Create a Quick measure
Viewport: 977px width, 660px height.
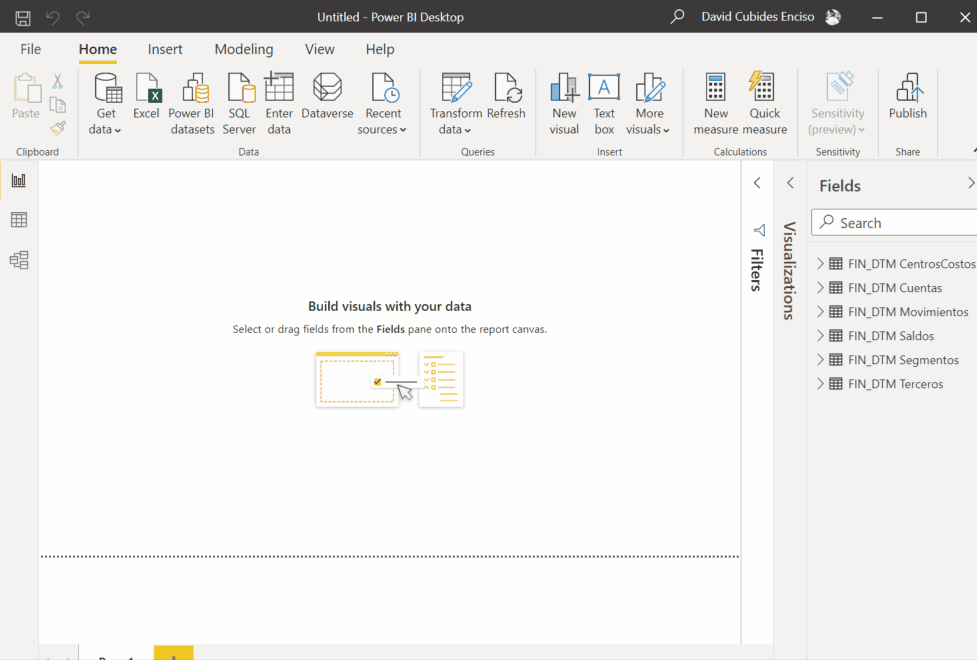[765, 104]
